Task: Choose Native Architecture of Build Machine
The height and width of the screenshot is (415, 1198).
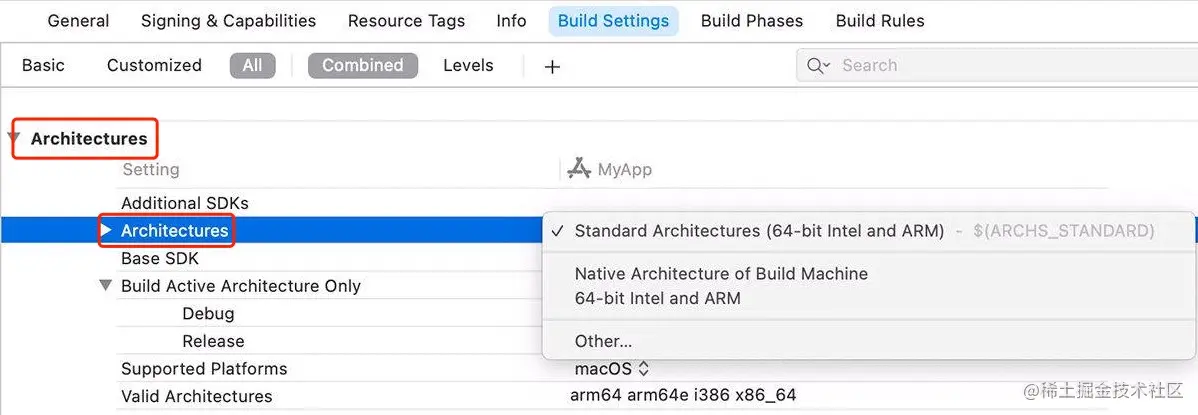Action: point(721,274)
